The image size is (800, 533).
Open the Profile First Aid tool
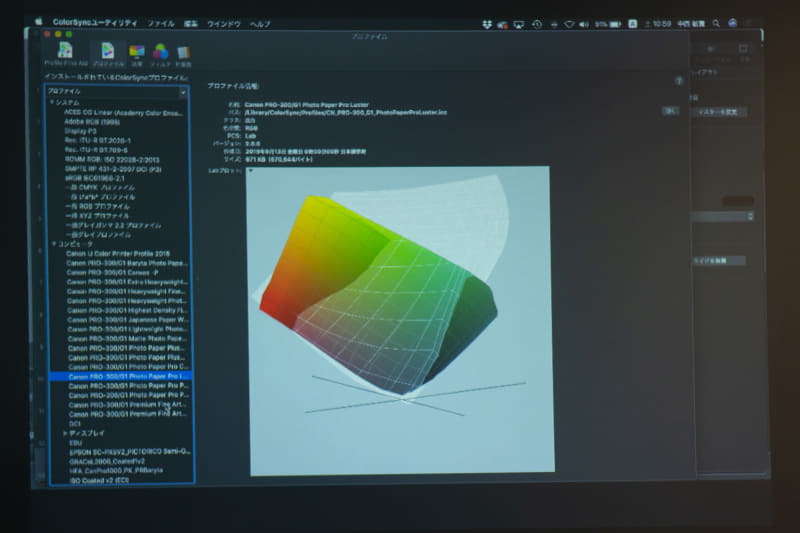click(65, 55)
